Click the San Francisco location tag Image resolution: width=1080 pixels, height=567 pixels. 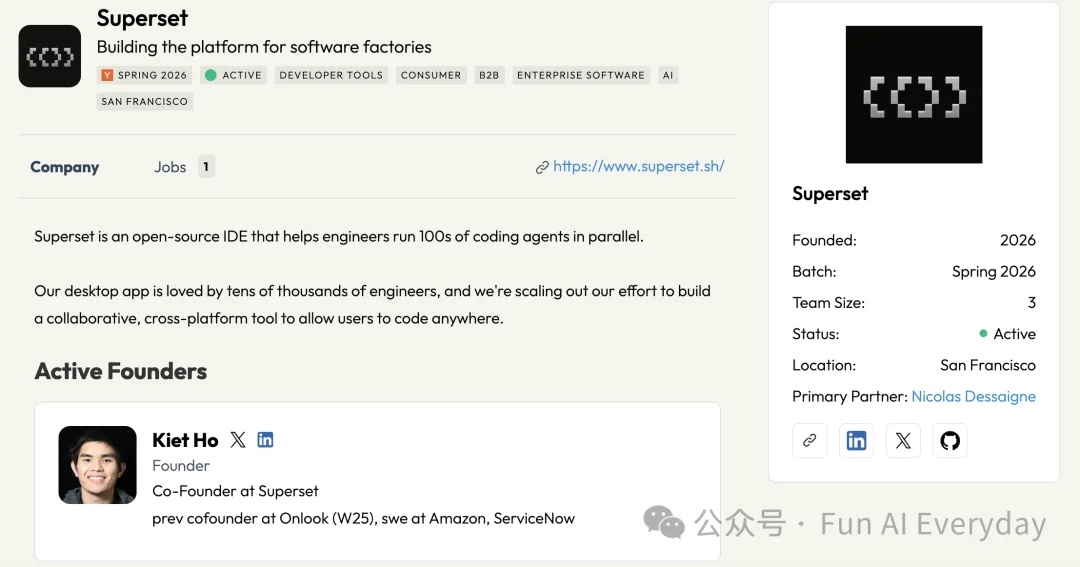click(x=145, y=101)
